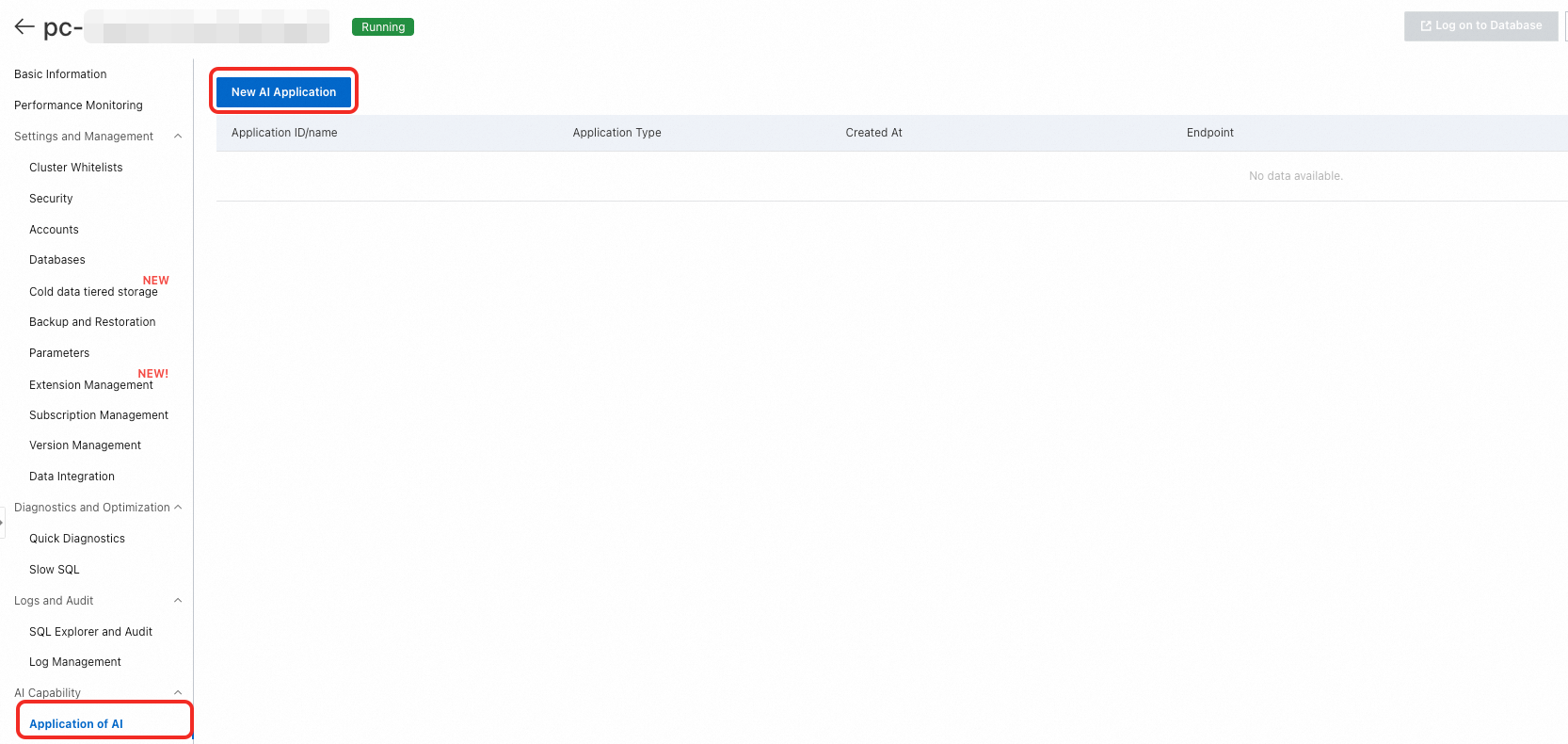1568x744 pixels.
Task: Open Quick Diagnostics
Action: click(x=76, y=539)
